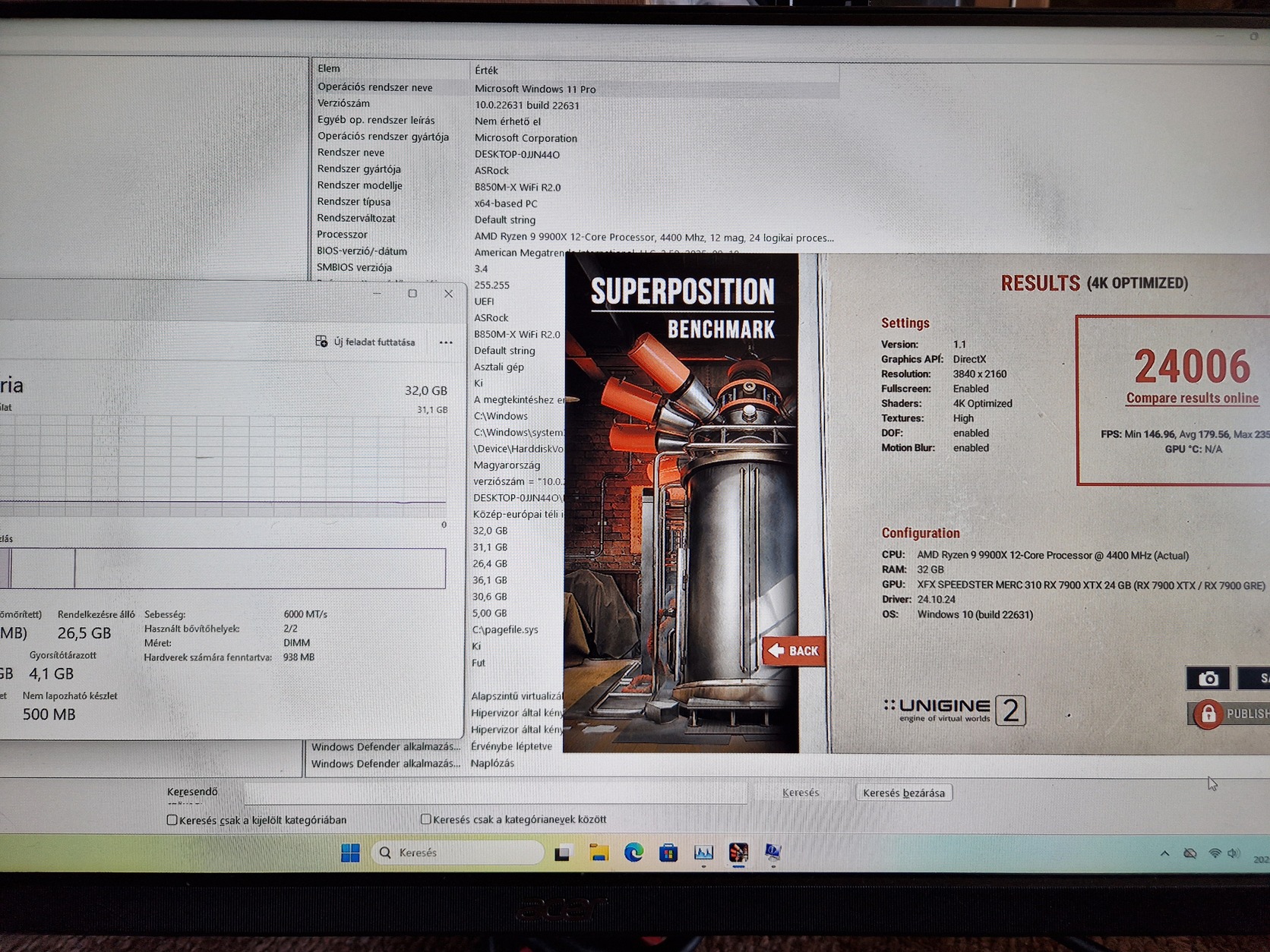1270x952 pixels.
Task: Select the 'SMBIOS verziója' row label
Action: [x=354, y=268]
